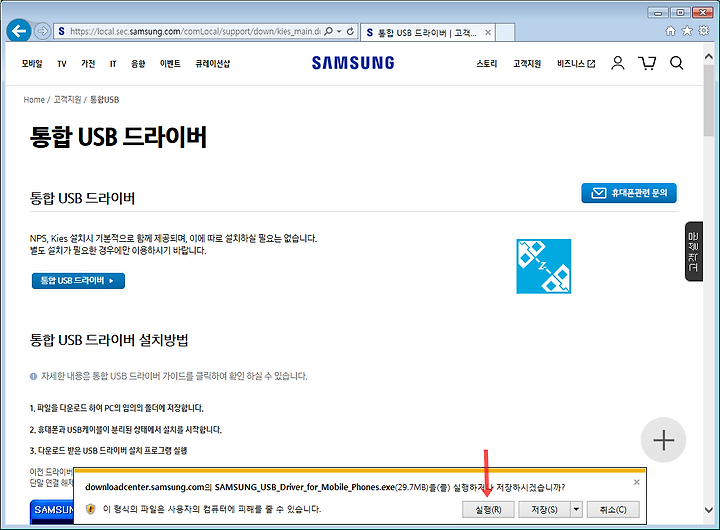Click the scrollbar down arrow

[709, 510]
